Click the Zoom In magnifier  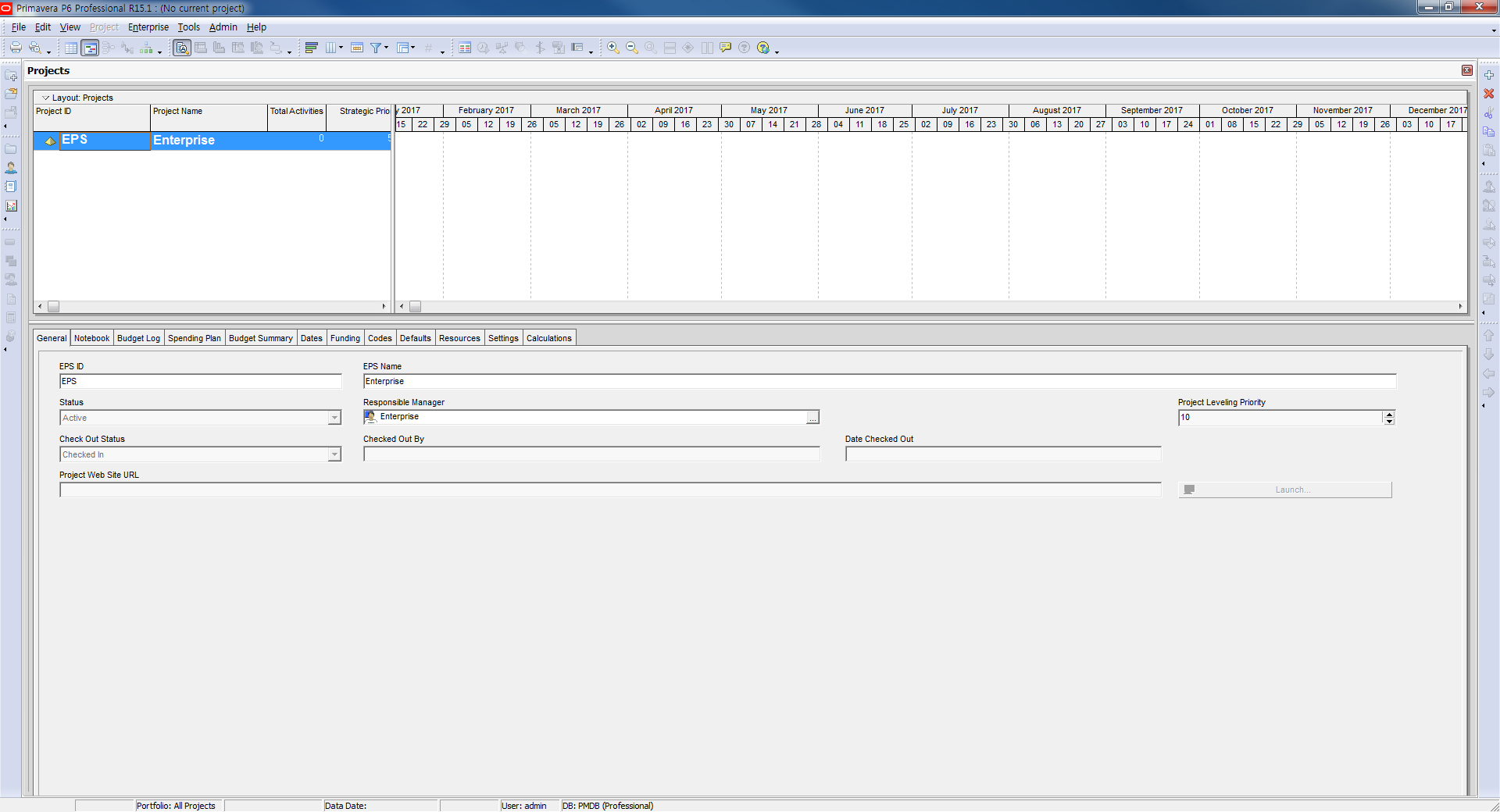pyautogui.click(x=613, y=48)
